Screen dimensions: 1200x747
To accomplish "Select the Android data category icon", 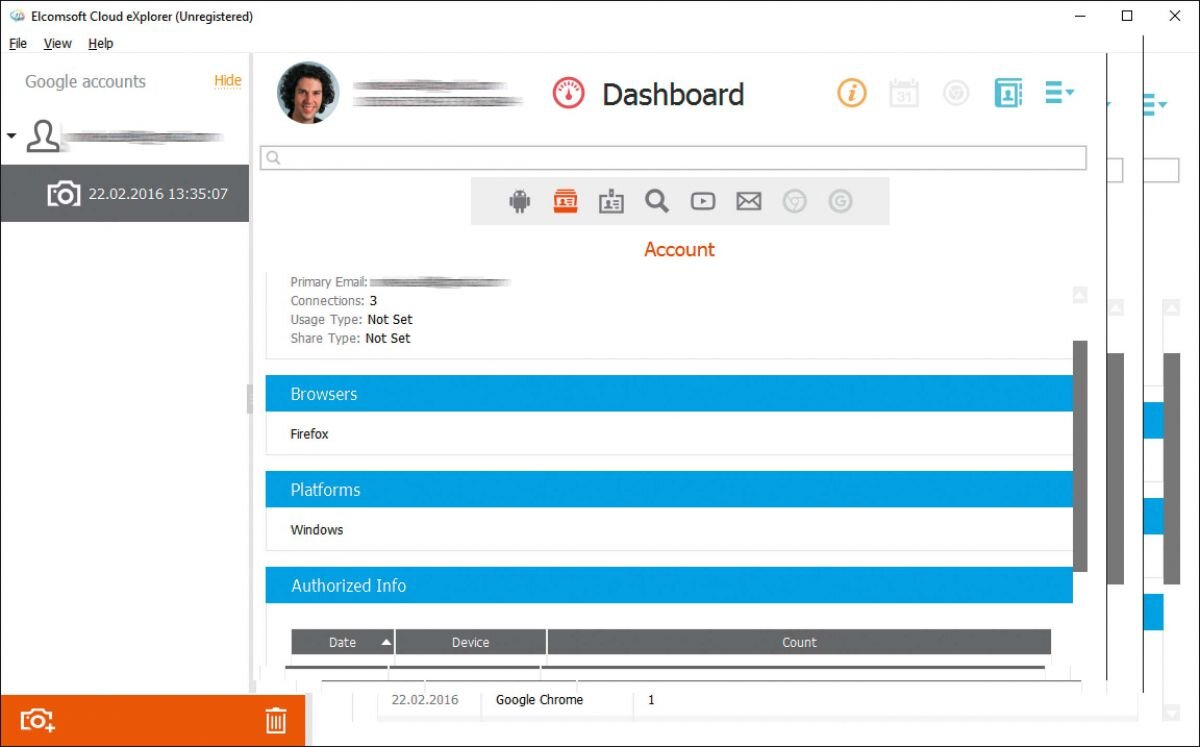I will click(x=520, y=200).
